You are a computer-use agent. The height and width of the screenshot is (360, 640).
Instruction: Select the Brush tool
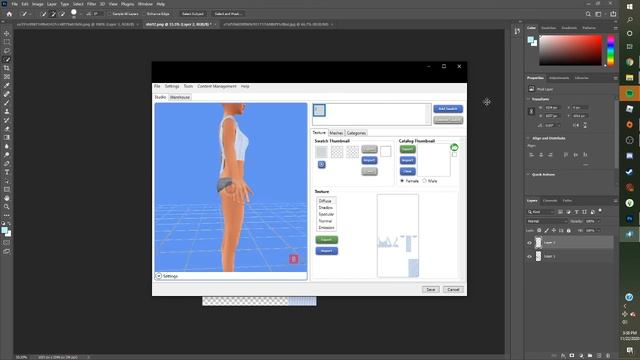[x=7, y=103]
